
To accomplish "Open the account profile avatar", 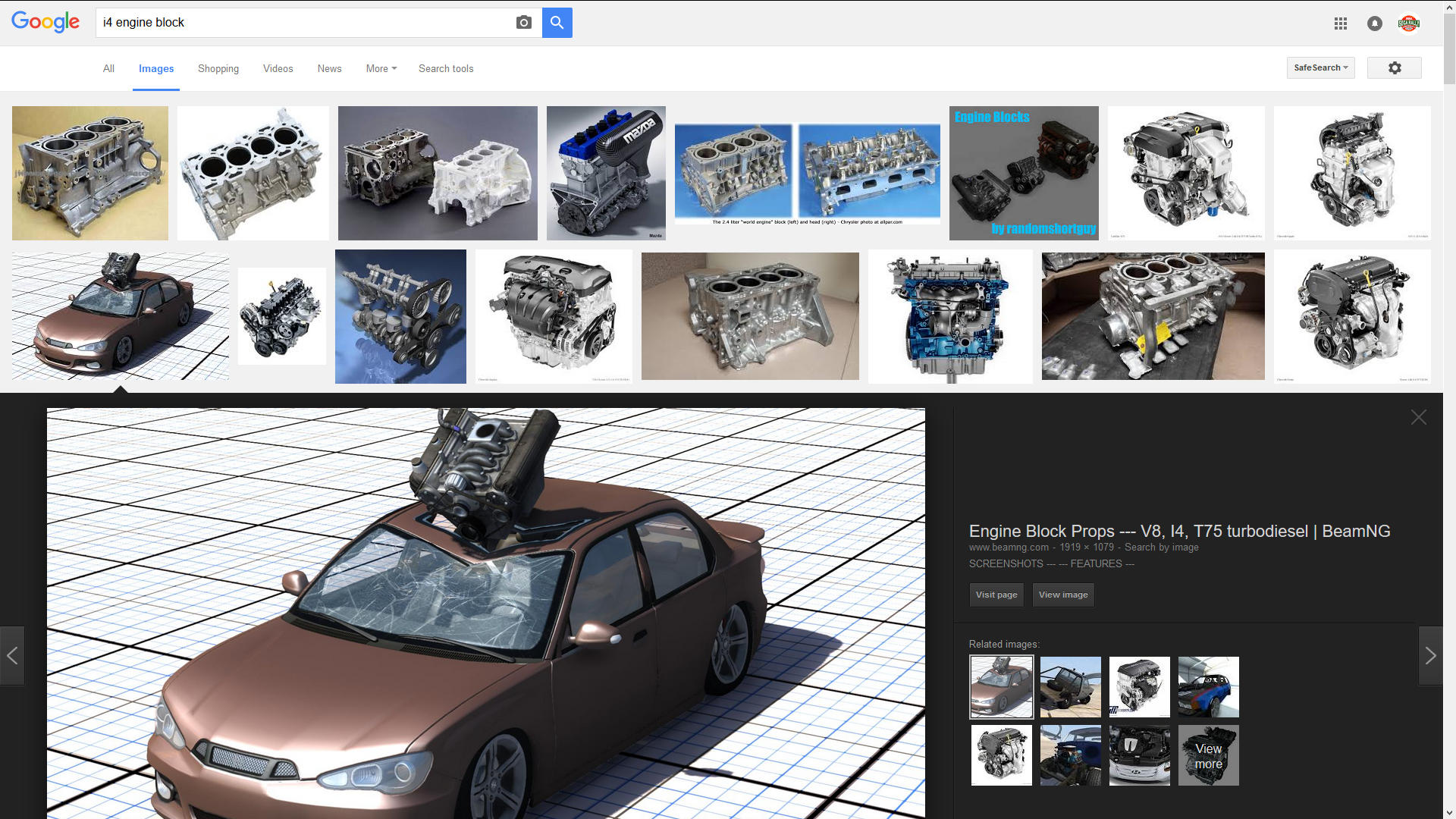I will (x=1409, y=24).
